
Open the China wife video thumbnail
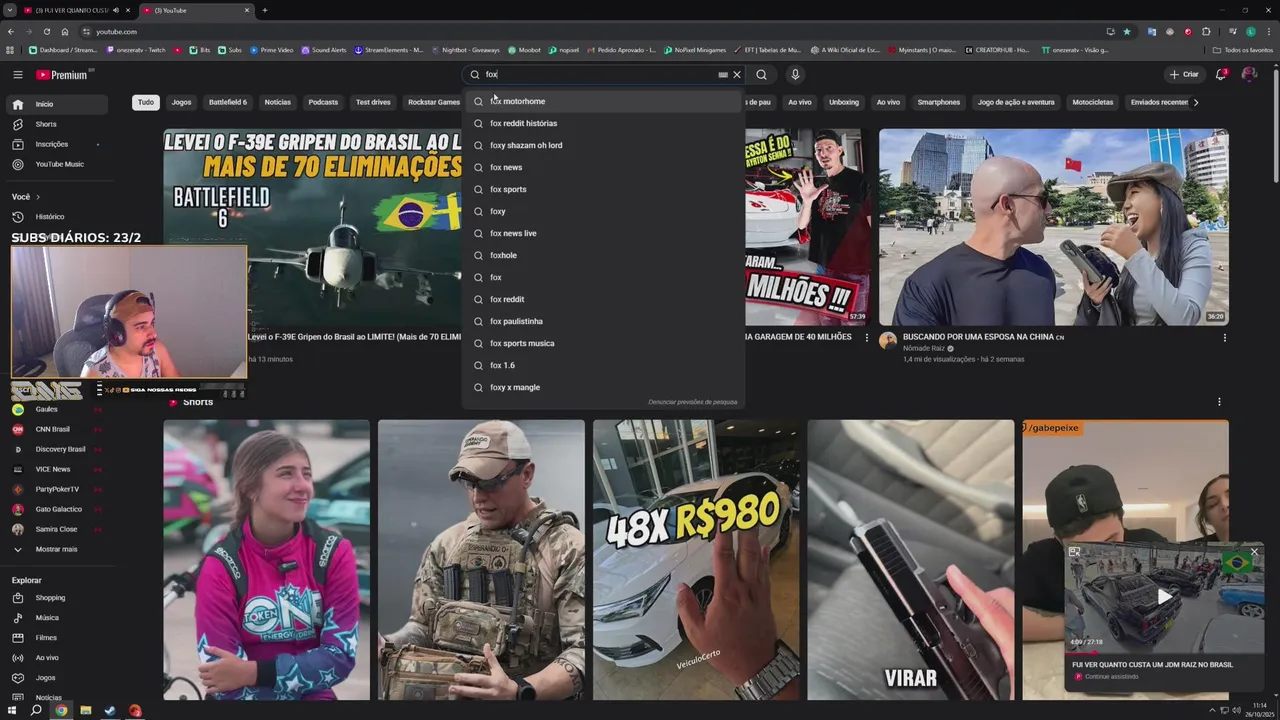coord(1054,227)
